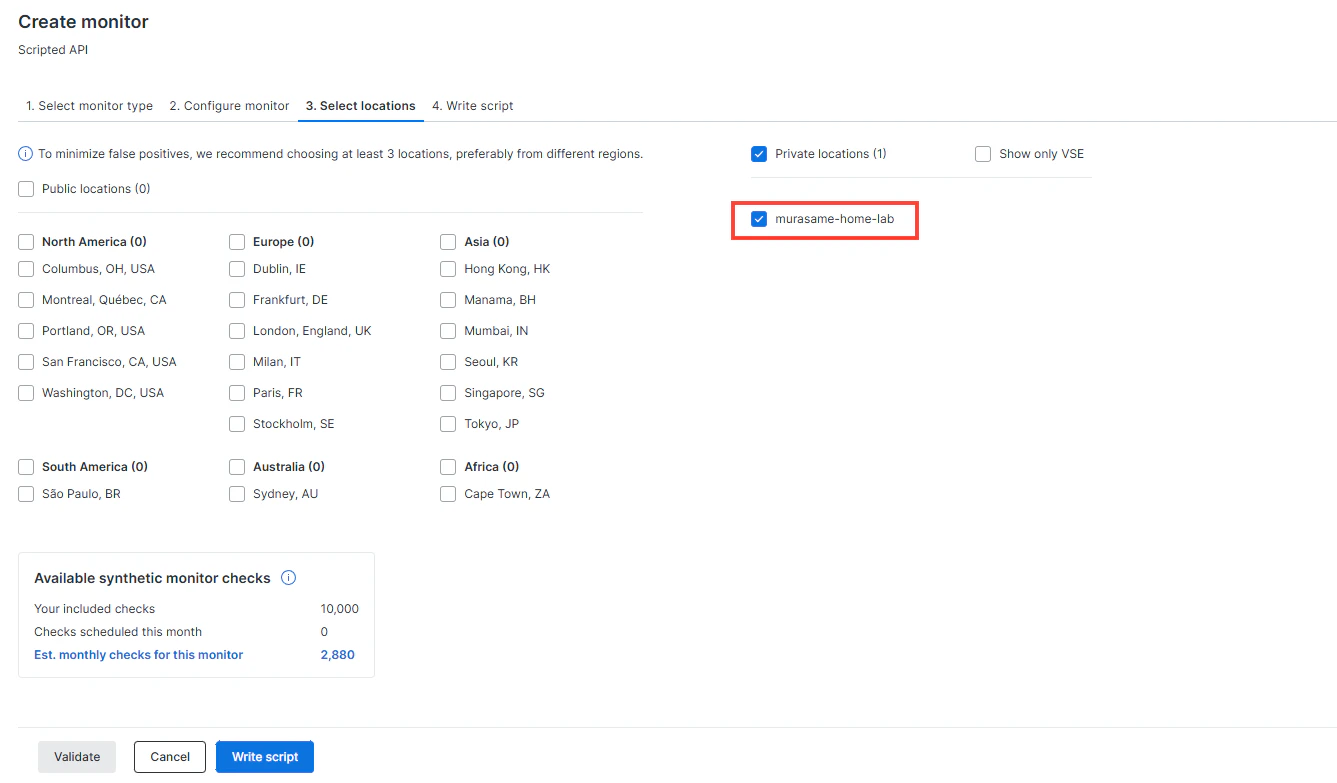Screen dimensions: 1337x783
Task: Select São Paulo, BR location
Action: click(x=26, y=494)
